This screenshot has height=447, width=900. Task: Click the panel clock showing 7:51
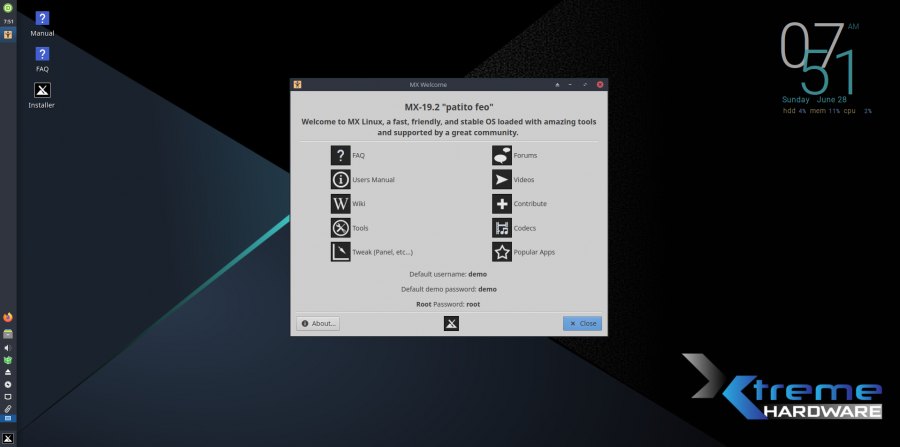(x=8, y=21)
